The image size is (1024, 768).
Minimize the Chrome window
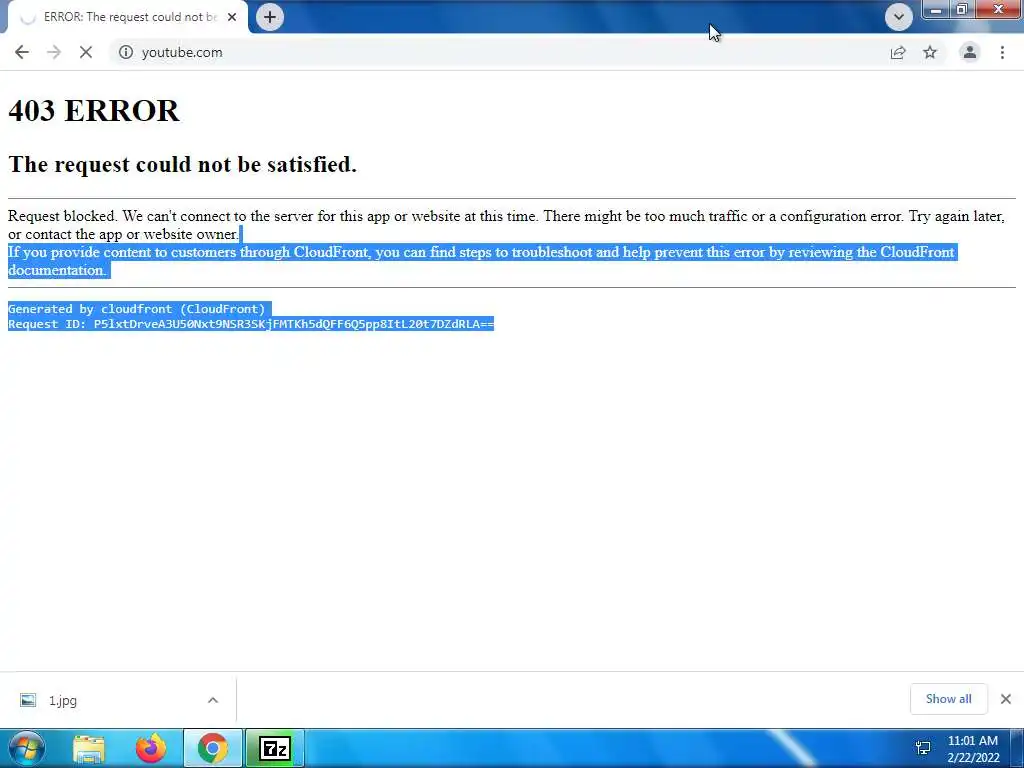tap(936, 10)
